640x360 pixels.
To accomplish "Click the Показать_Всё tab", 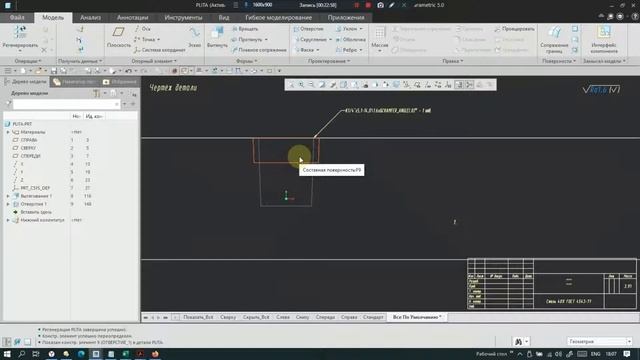I will pos(198,317).
